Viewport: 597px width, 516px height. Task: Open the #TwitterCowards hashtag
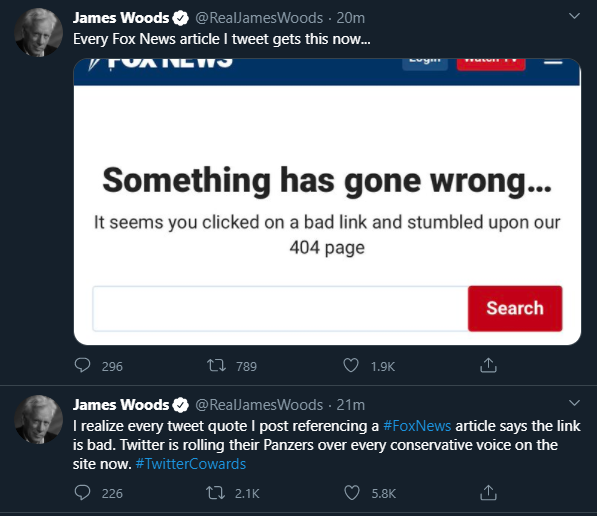click(191, 464)
